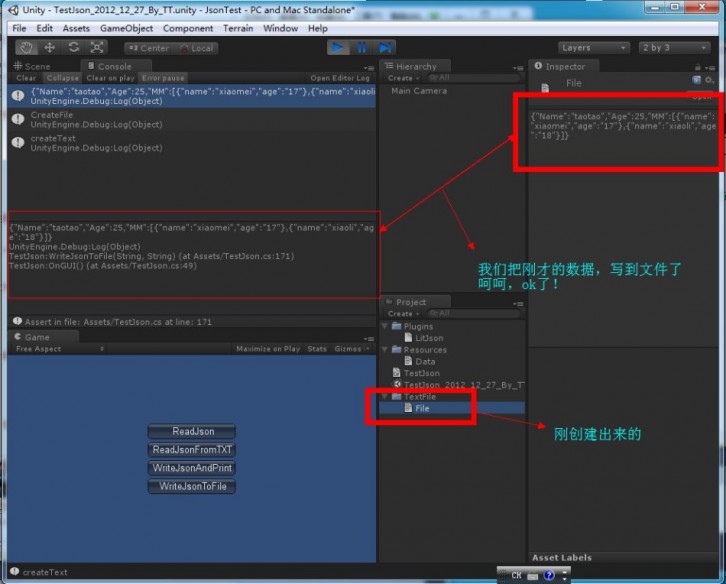Screen dimensions: 726x584
Task: Select the TestJson_2012_12_27_By_TT scene asset
Action: coord(458,384)
